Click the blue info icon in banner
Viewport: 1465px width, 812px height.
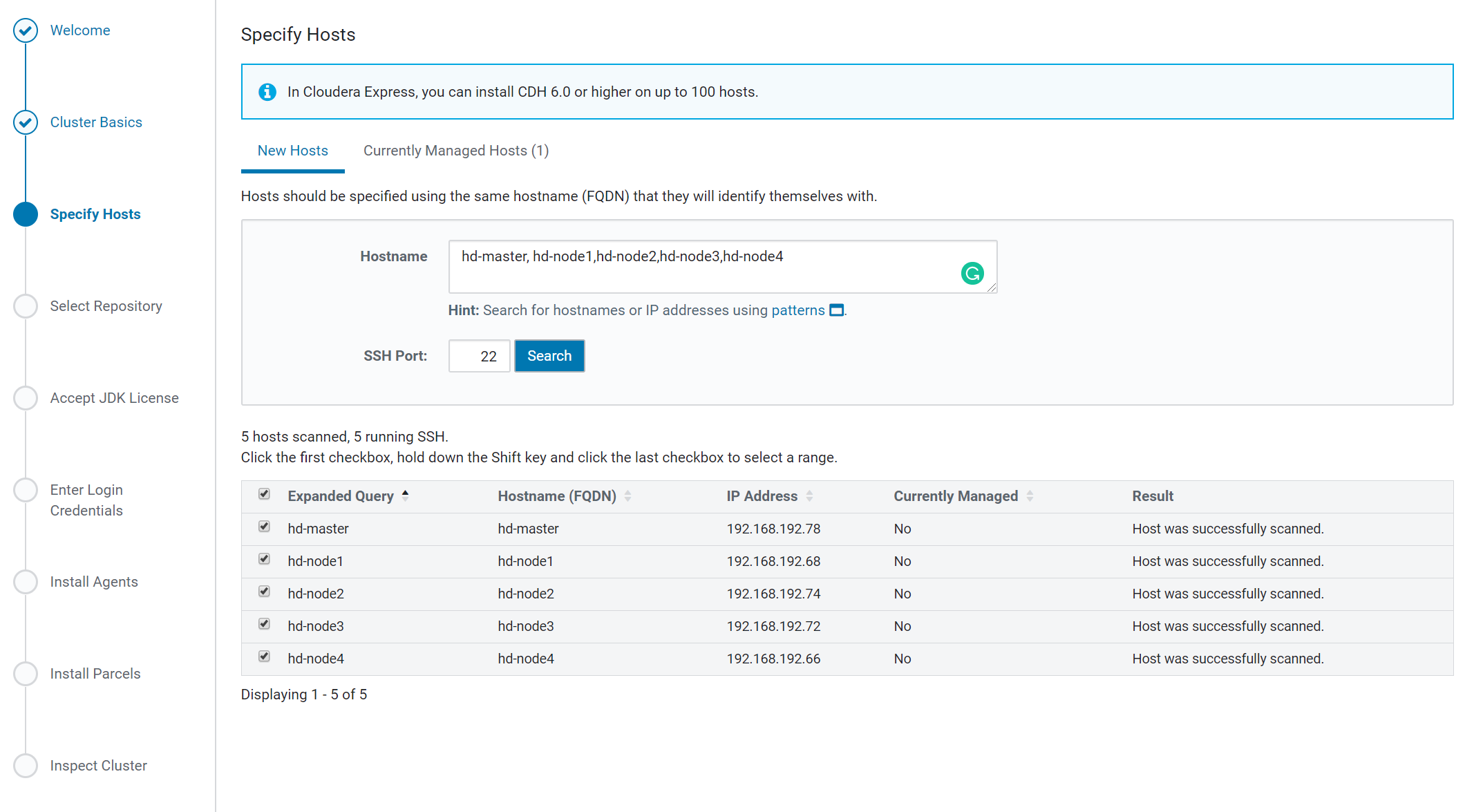tap(267, 92)
